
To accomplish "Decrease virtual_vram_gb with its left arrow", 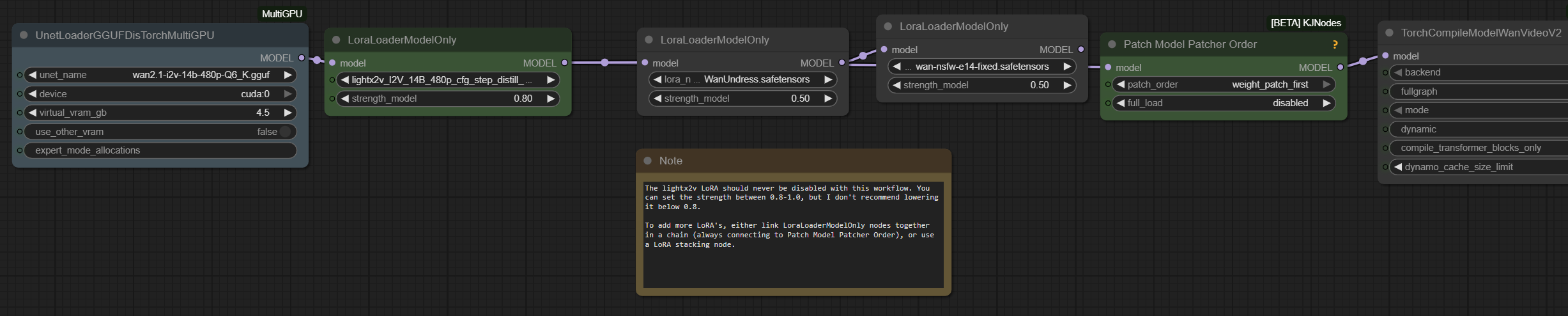I will coord(32,113).
